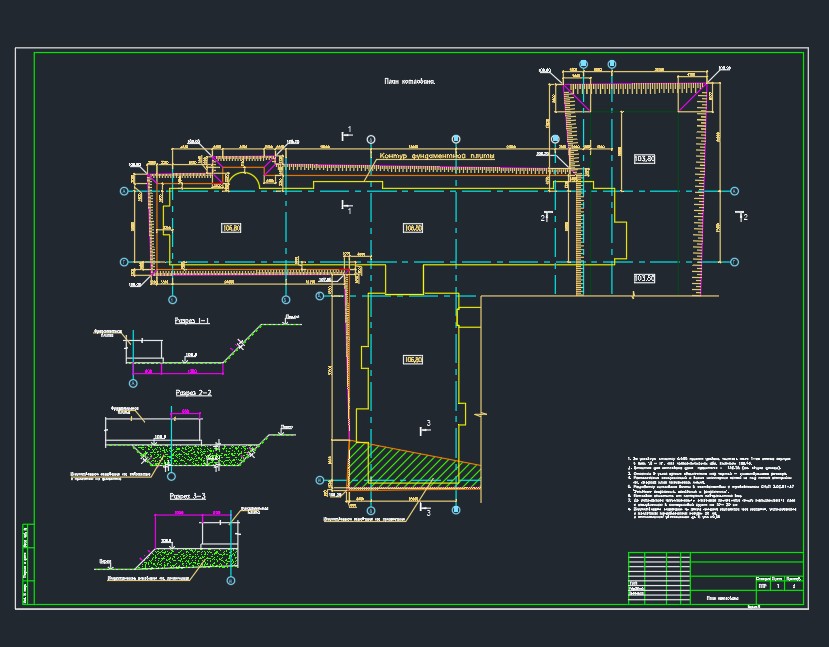
Task: Select the upper 103,80 elevation tag
Action: 644,159
